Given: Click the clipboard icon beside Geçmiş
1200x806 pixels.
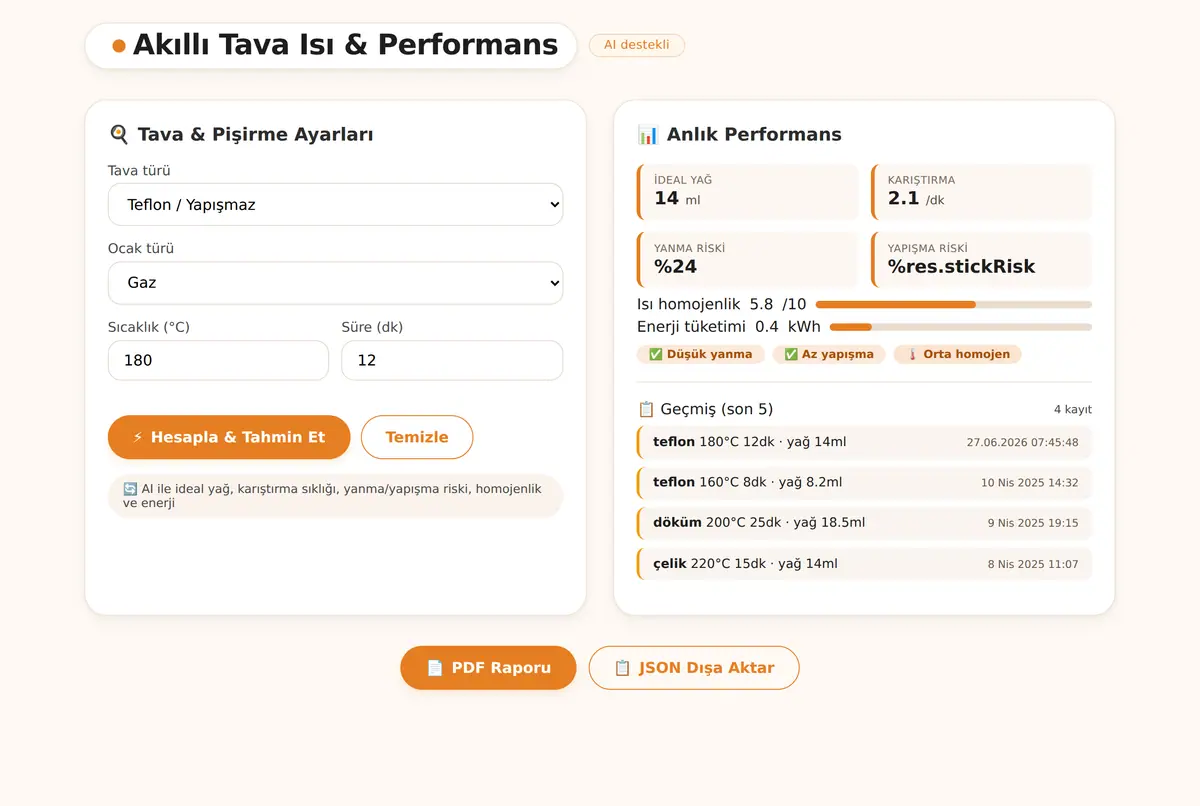Looking at the screenshot, I should click(x=646, y=409).
